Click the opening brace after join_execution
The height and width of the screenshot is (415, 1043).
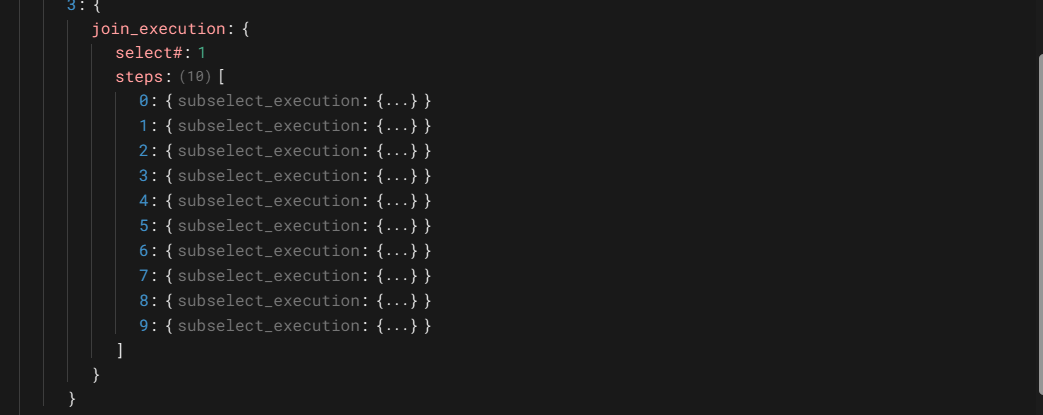(245, 29)
